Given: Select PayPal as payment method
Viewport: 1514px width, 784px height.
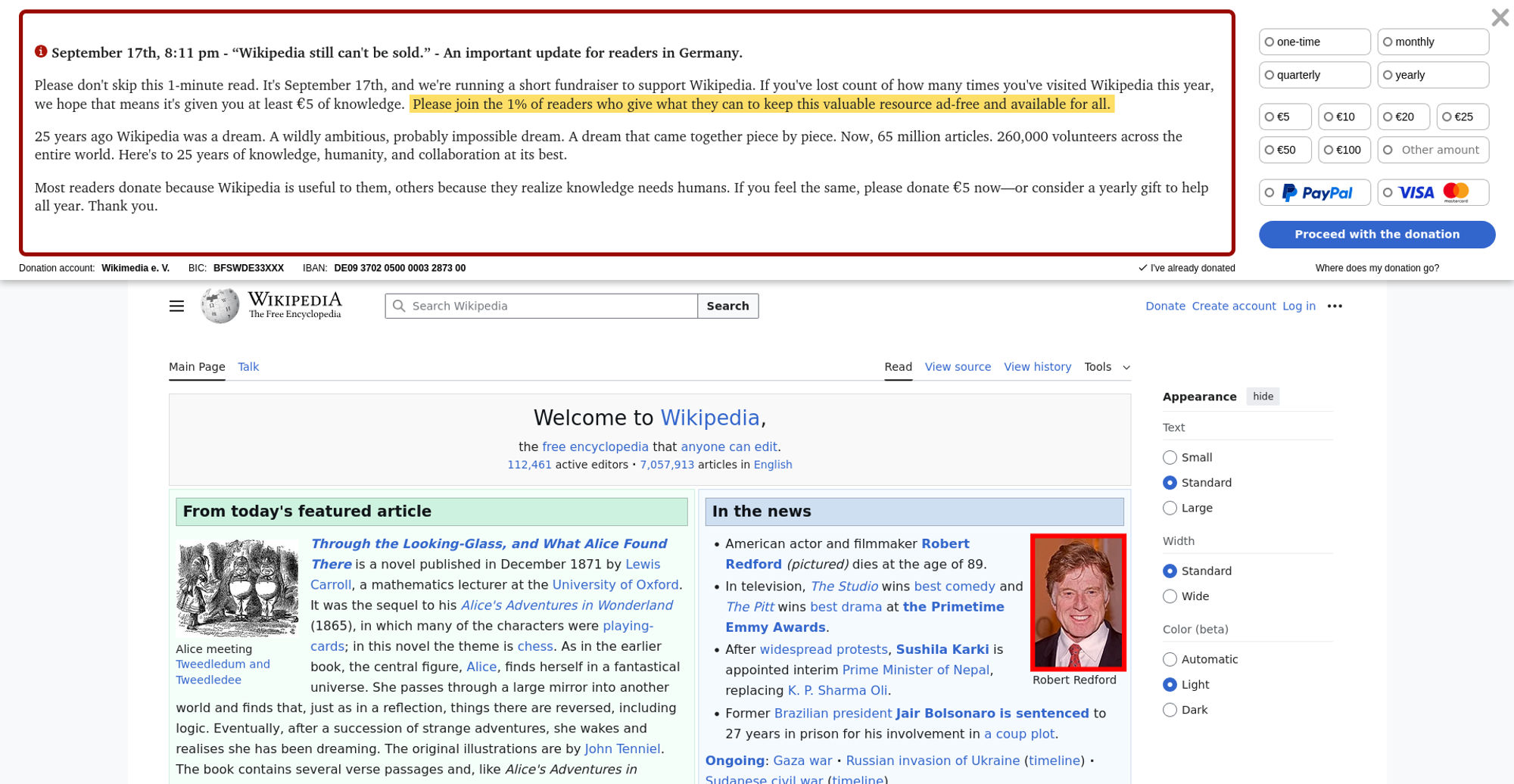Looking at the screenshot, I should (x=1314, y=192).
